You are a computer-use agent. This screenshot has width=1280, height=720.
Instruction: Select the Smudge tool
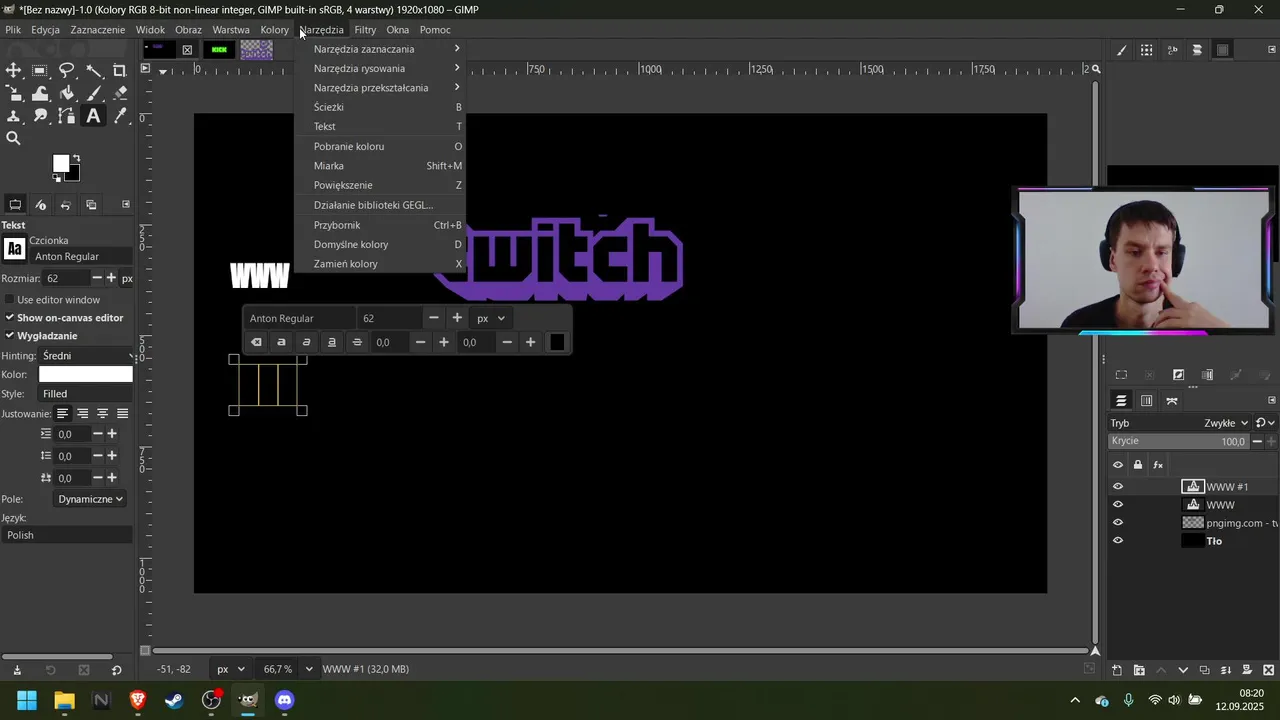(x=40, y=116)
